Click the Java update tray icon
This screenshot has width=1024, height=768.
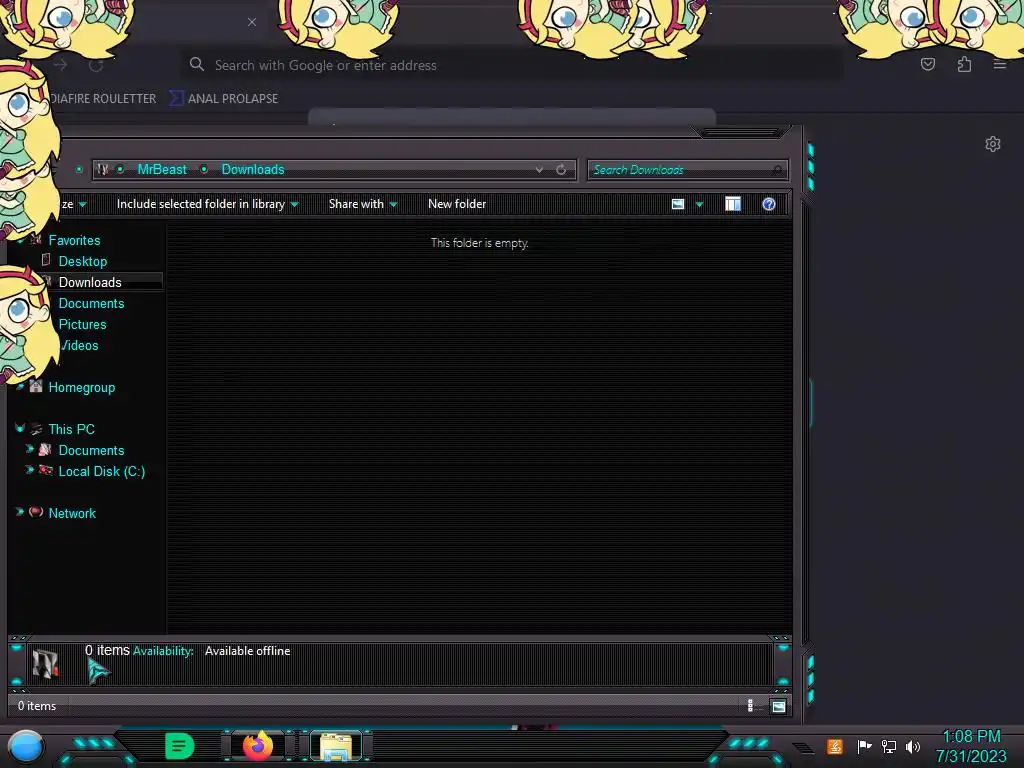pyautogui.click(x=835, y=746)
